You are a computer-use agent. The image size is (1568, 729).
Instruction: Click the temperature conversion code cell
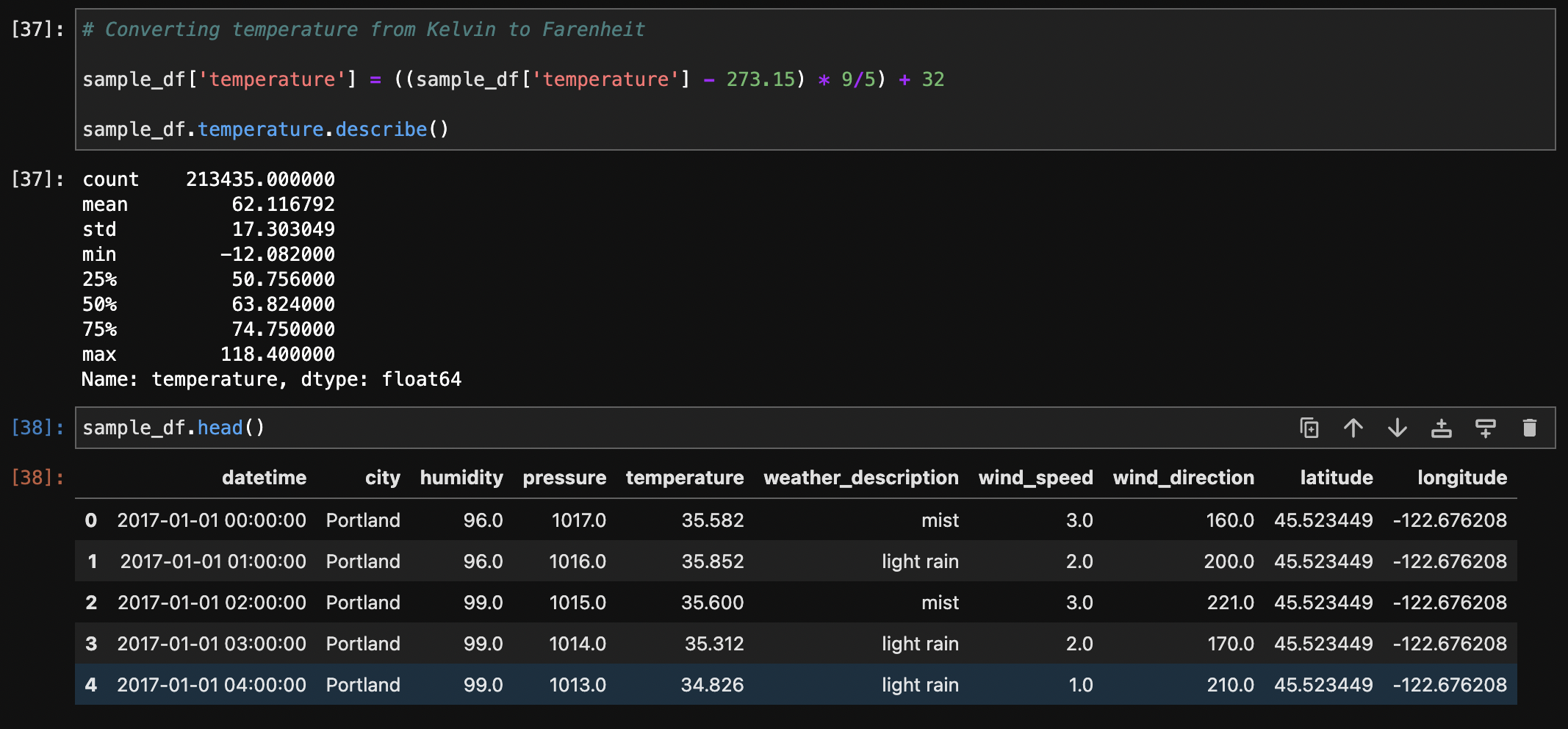click(x=816, y=79)
